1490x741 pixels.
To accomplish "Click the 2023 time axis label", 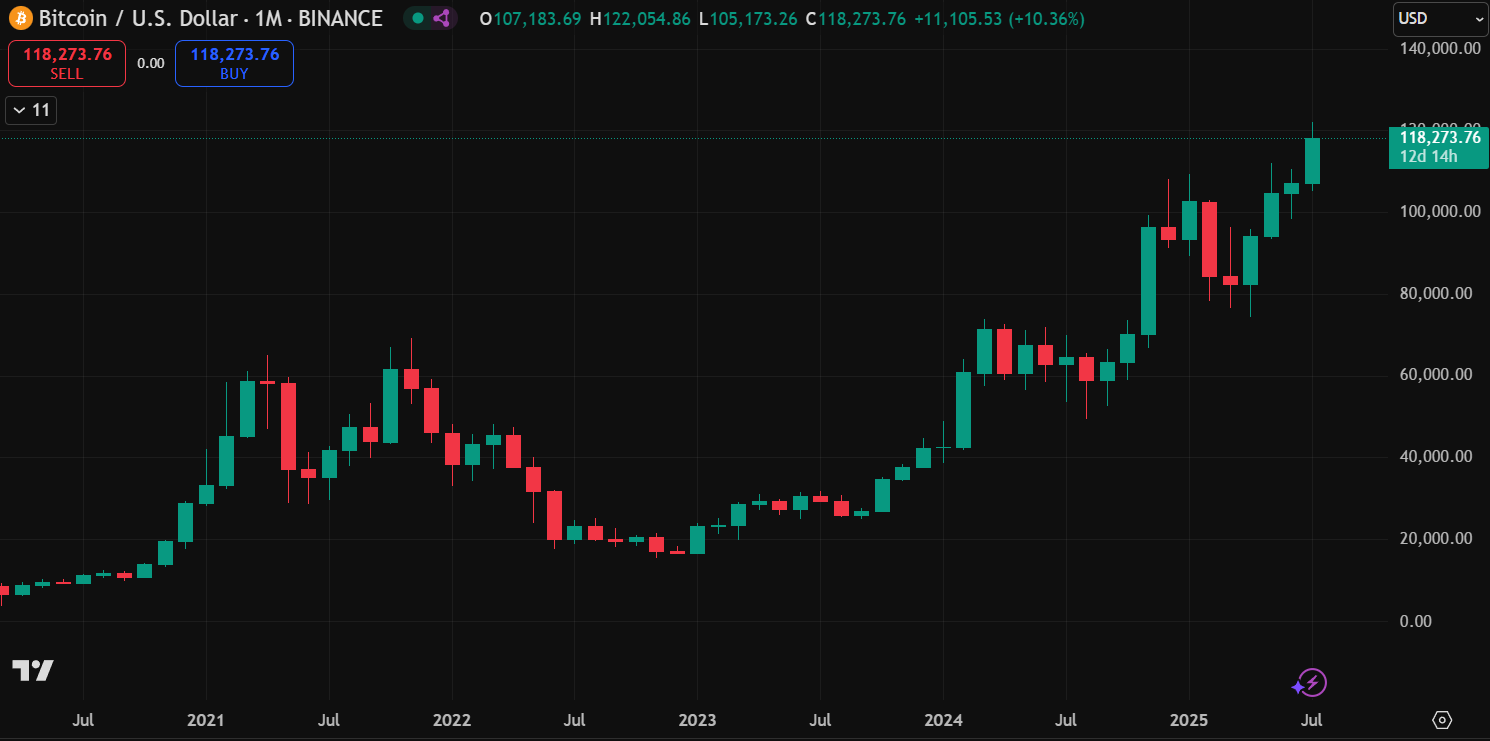I will 697,720.
